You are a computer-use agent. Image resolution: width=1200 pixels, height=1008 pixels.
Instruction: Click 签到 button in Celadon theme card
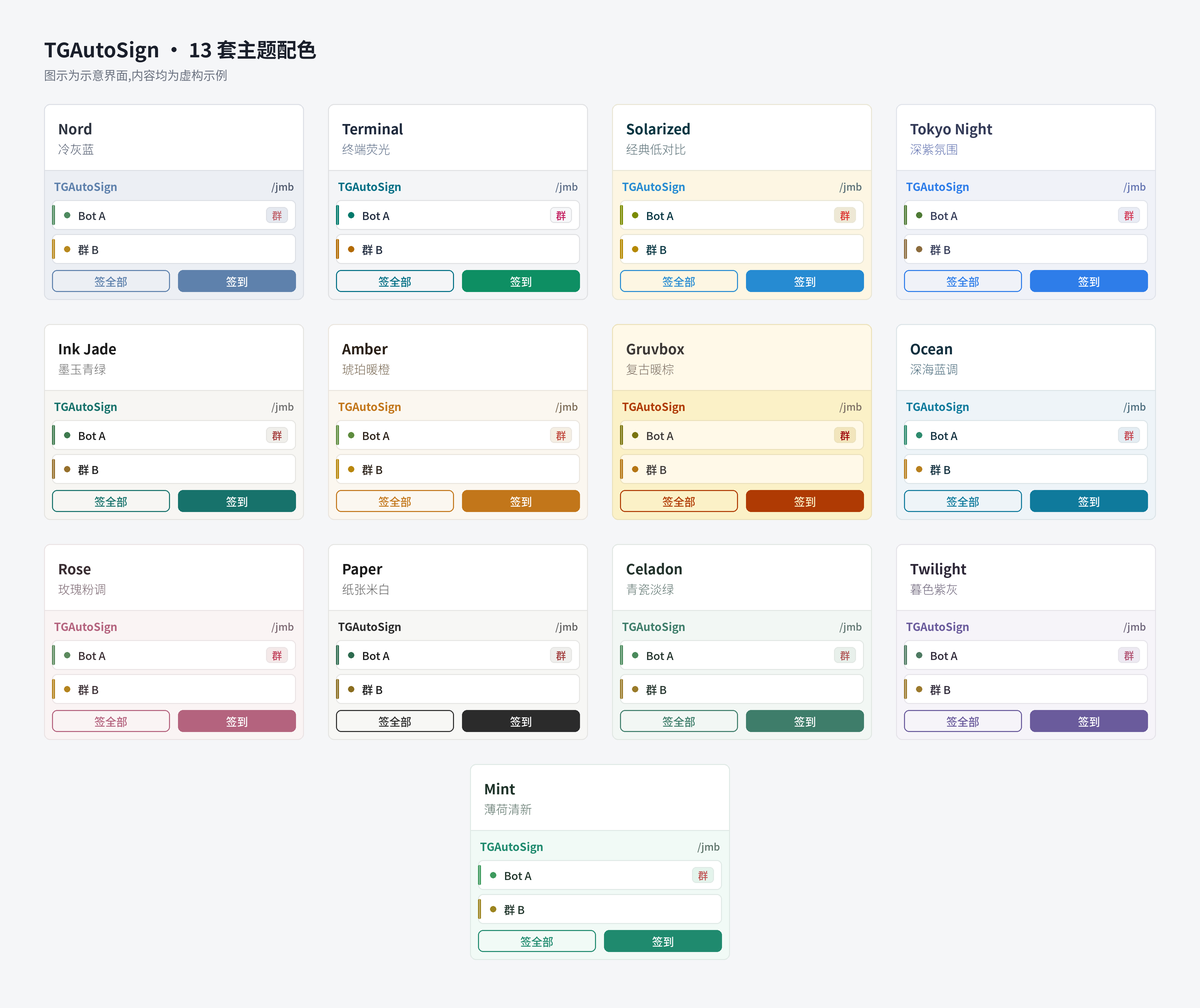tap(805, 721)
